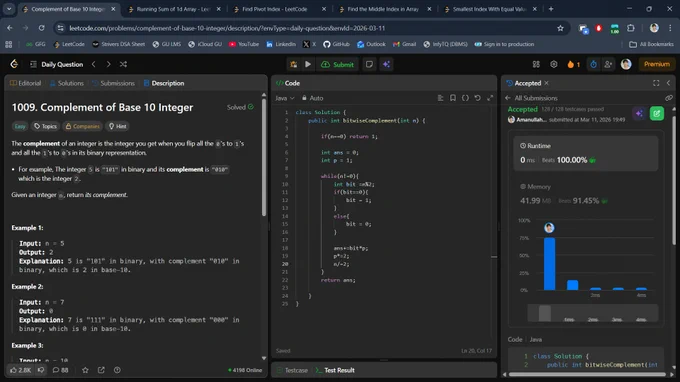Click the braces snippet icon
The height and width of the screenshot is (382, 680).
point(465,98)
